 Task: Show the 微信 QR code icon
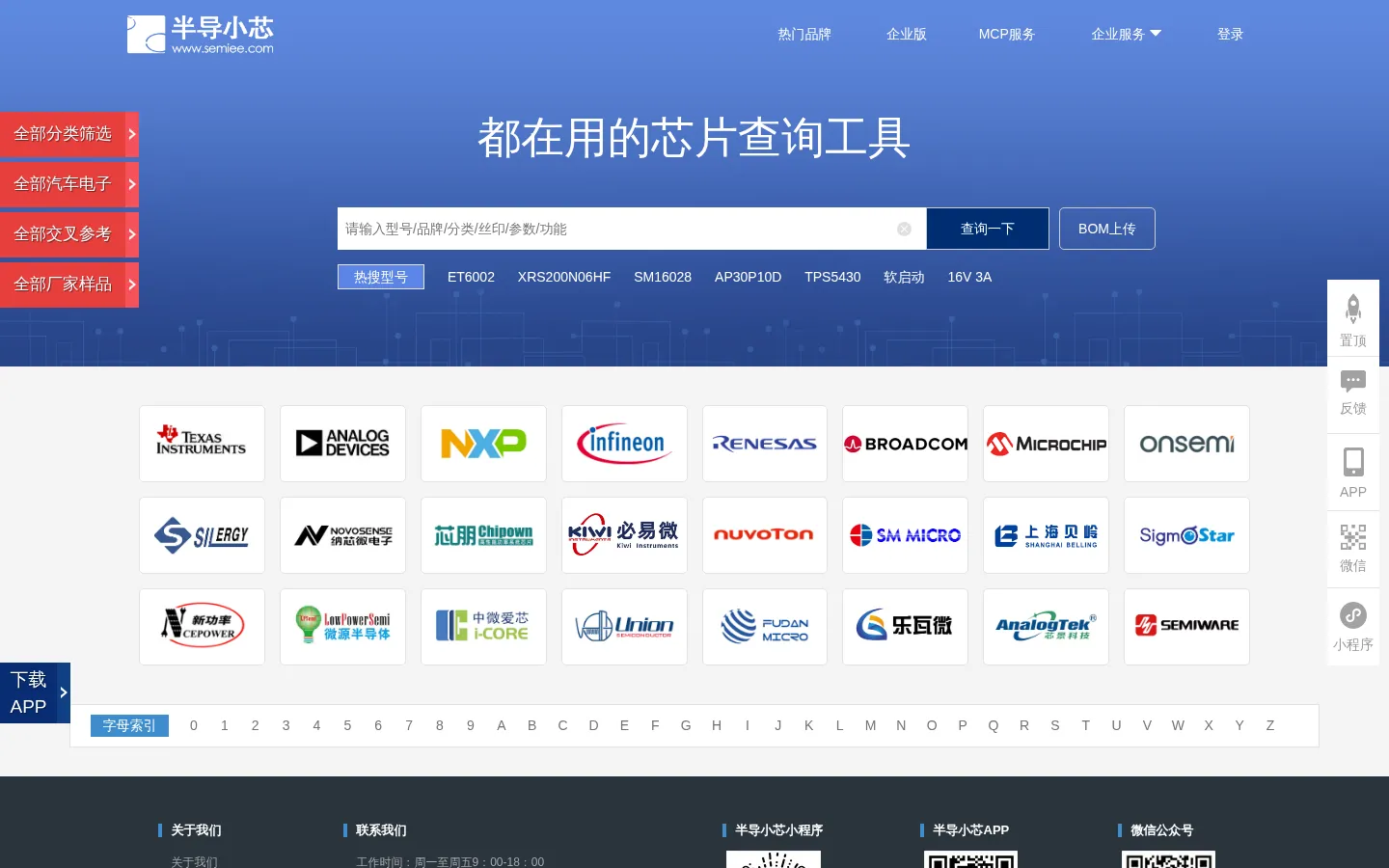tap(1353, 536)
